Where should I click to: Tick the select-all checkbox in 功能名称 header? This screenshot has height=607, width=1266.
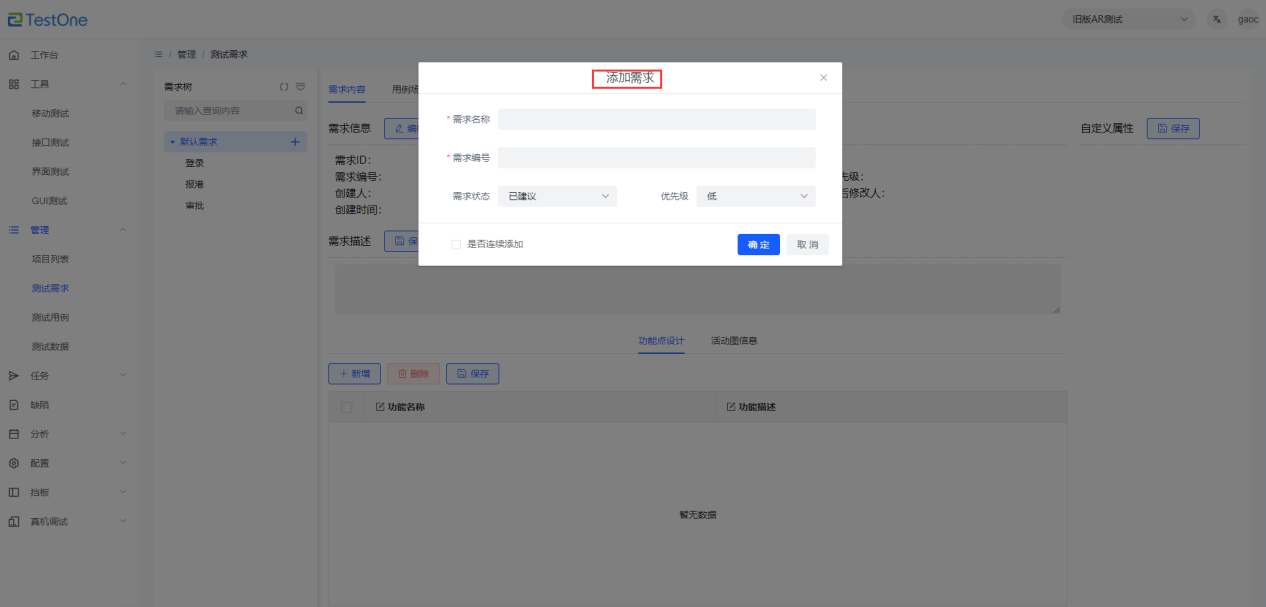[x=347, y=407]
